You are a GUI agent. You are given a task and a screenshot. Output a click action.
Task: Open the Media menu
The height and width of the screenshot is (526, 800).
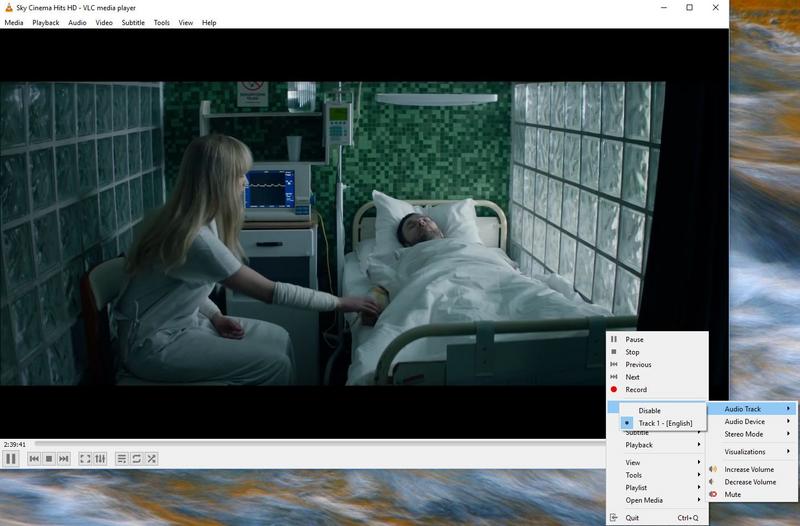coord(14,22)
